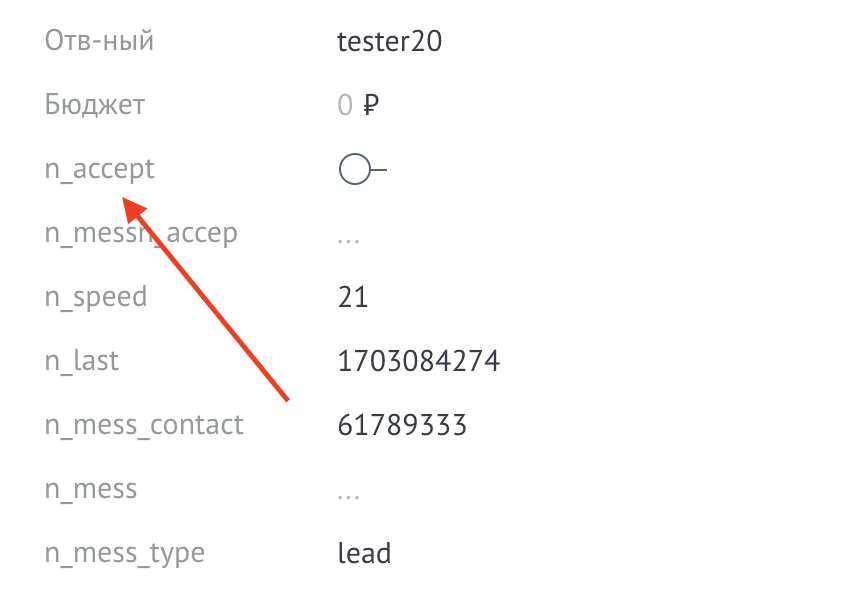Select the n_mess_type field label
Viewport: 852px width, 592px height.
125,553
